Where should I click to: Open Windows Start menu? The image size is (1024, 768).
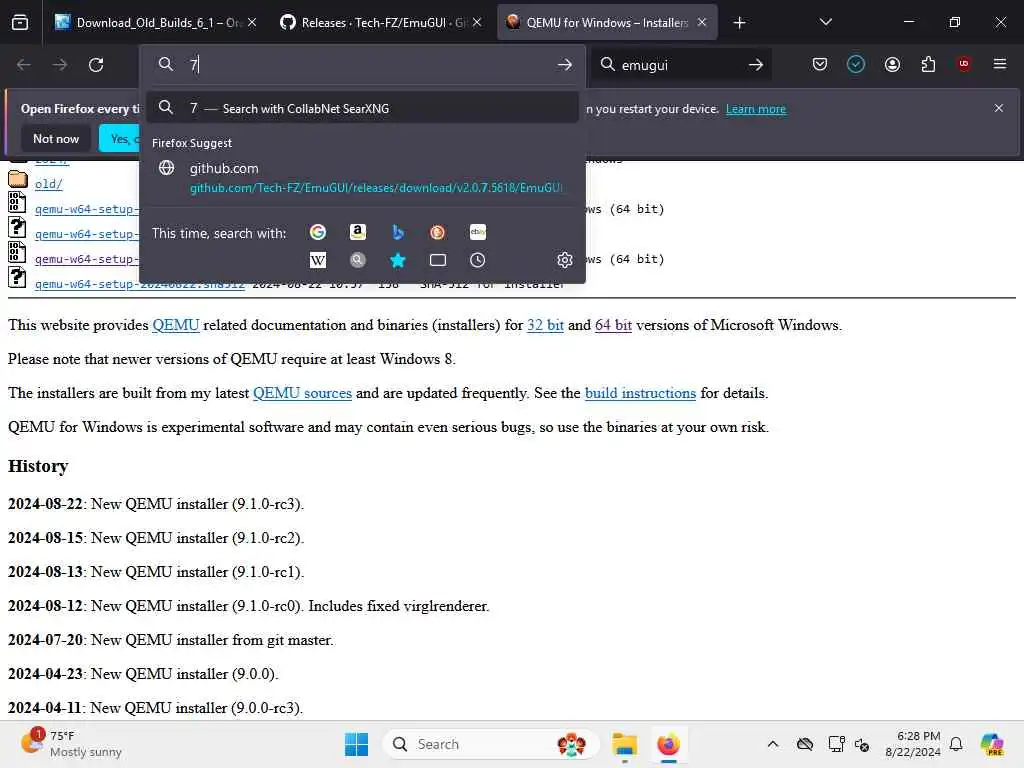357,744
